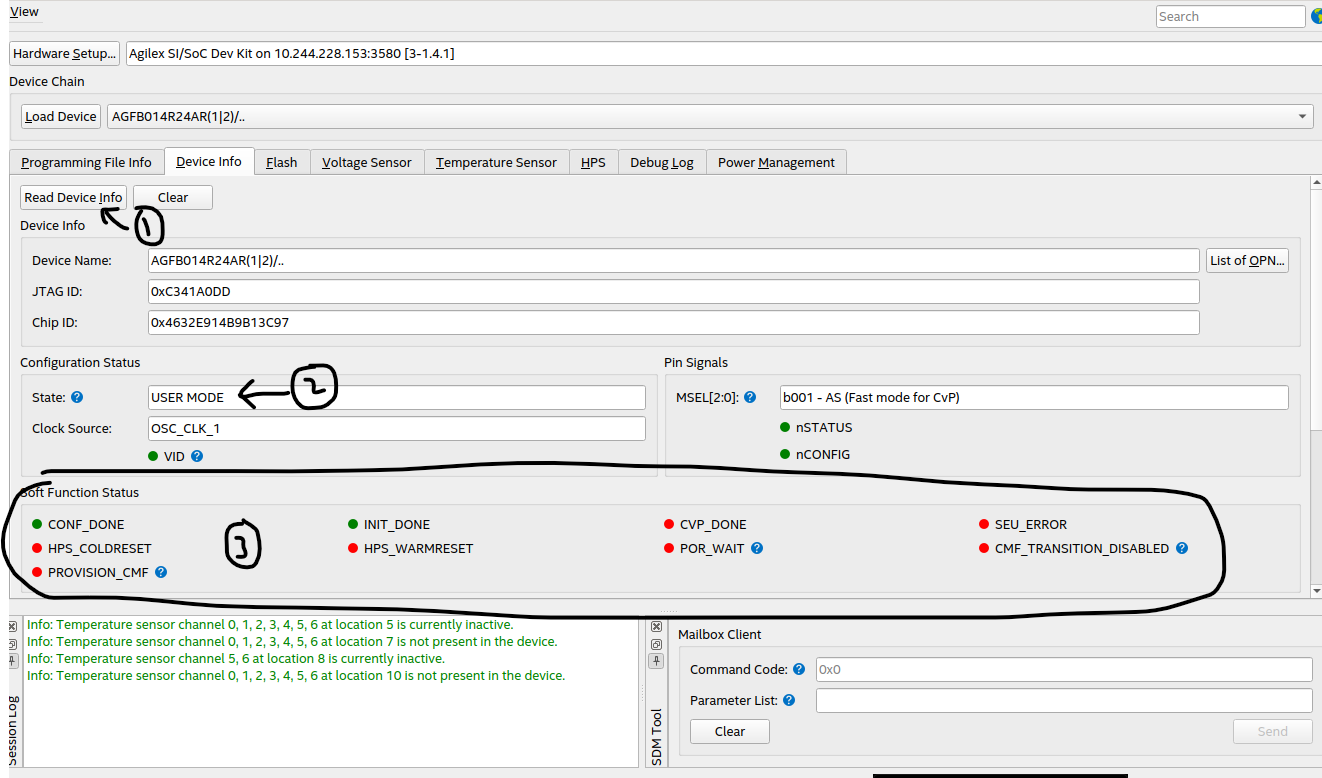Click the Parameter List input field
The height and width of the screenshot is (778, 1322).
pos(1064,701)
